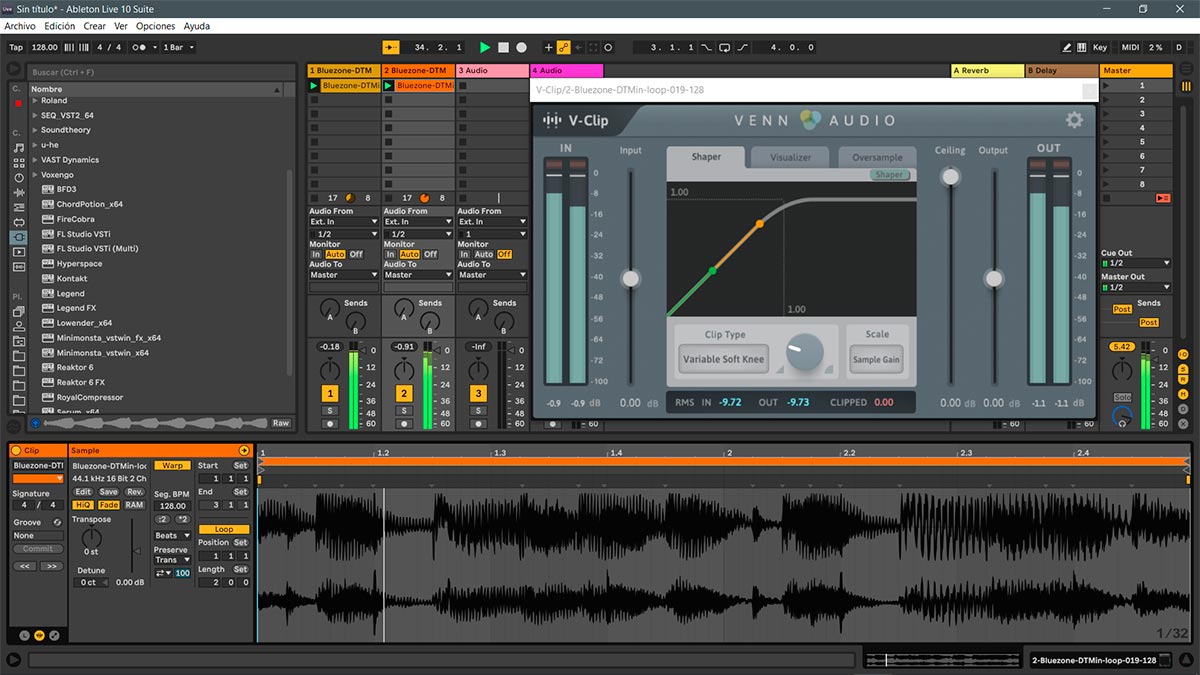Collapse the Voxengo folder
The image size is (1200, 675).
(x=35, y=175)
